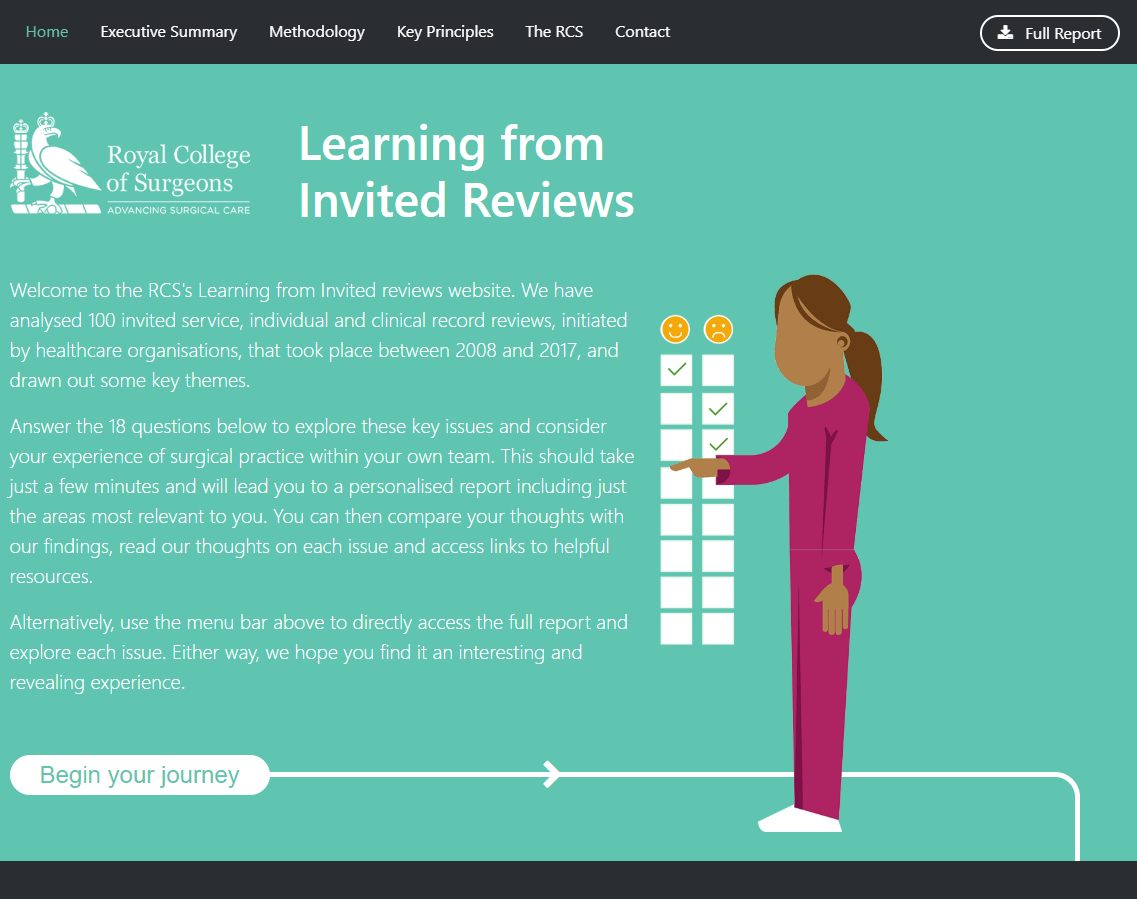The height and width of the screenshot is (899, 1137).
Task: Click the happy smiley face icon
Action: click(x=676, y=329)
